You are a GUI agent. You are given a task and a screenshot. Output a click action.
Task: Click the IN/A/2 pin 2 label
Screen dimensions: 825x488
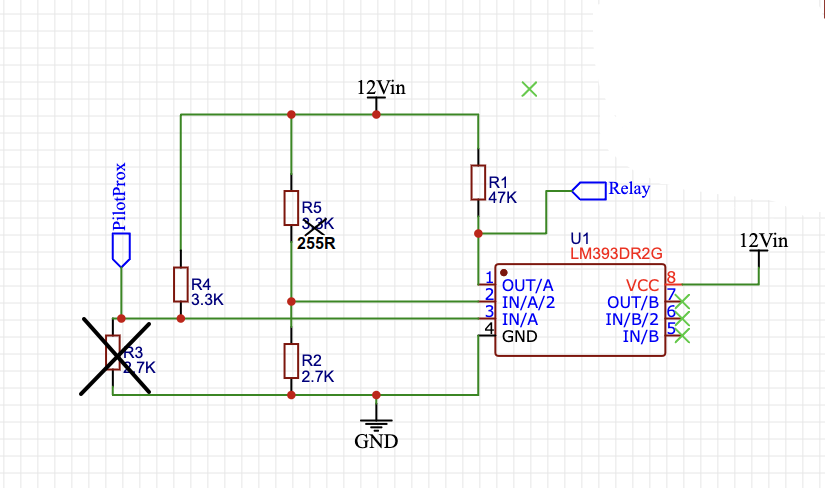pos(528,302)
